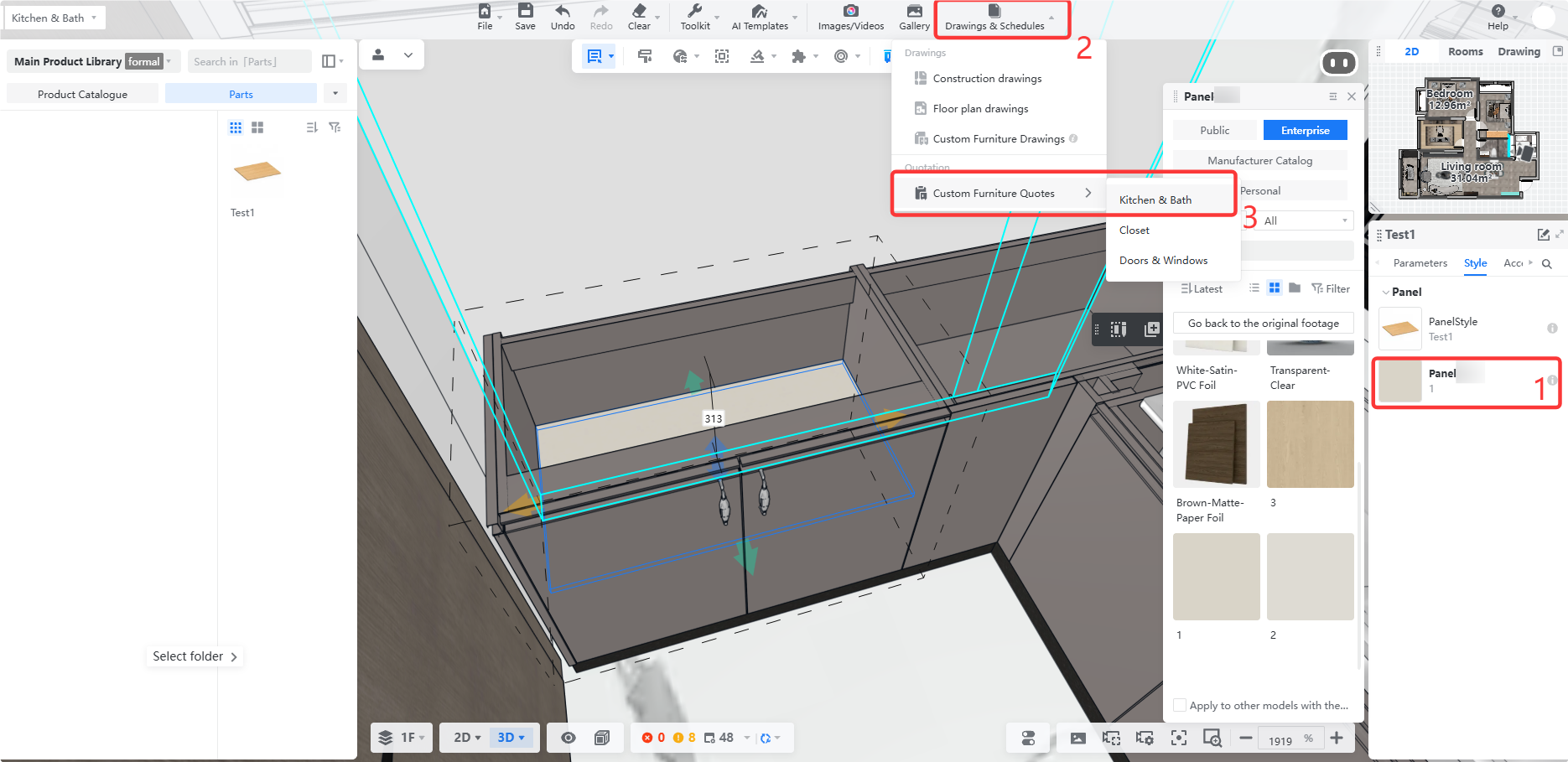Open the Toolkit wrench tool
The width and height of the screenshot is (1568, 762).
pyautogui.click(x=694, y=11)
